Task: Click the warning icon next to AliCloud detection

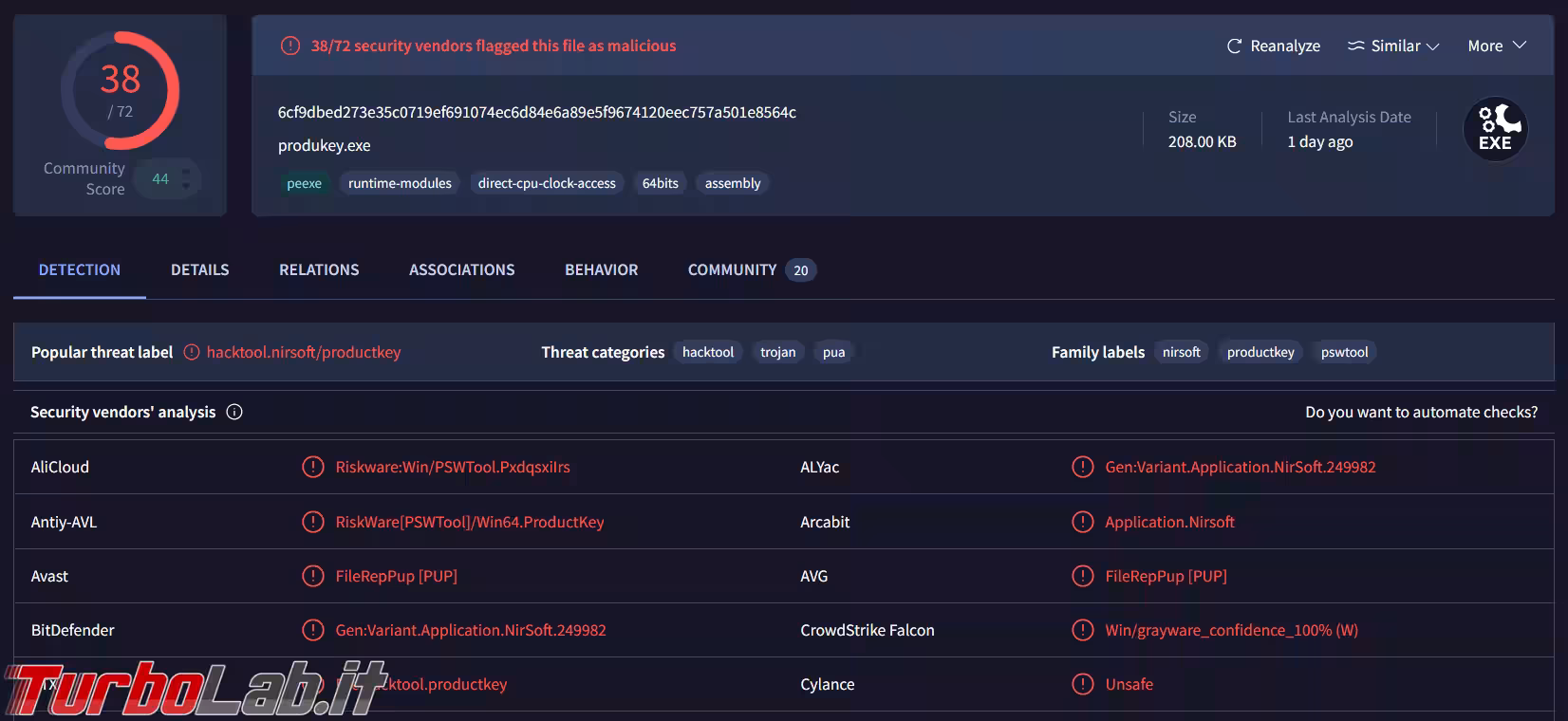Action: (312, 467)
